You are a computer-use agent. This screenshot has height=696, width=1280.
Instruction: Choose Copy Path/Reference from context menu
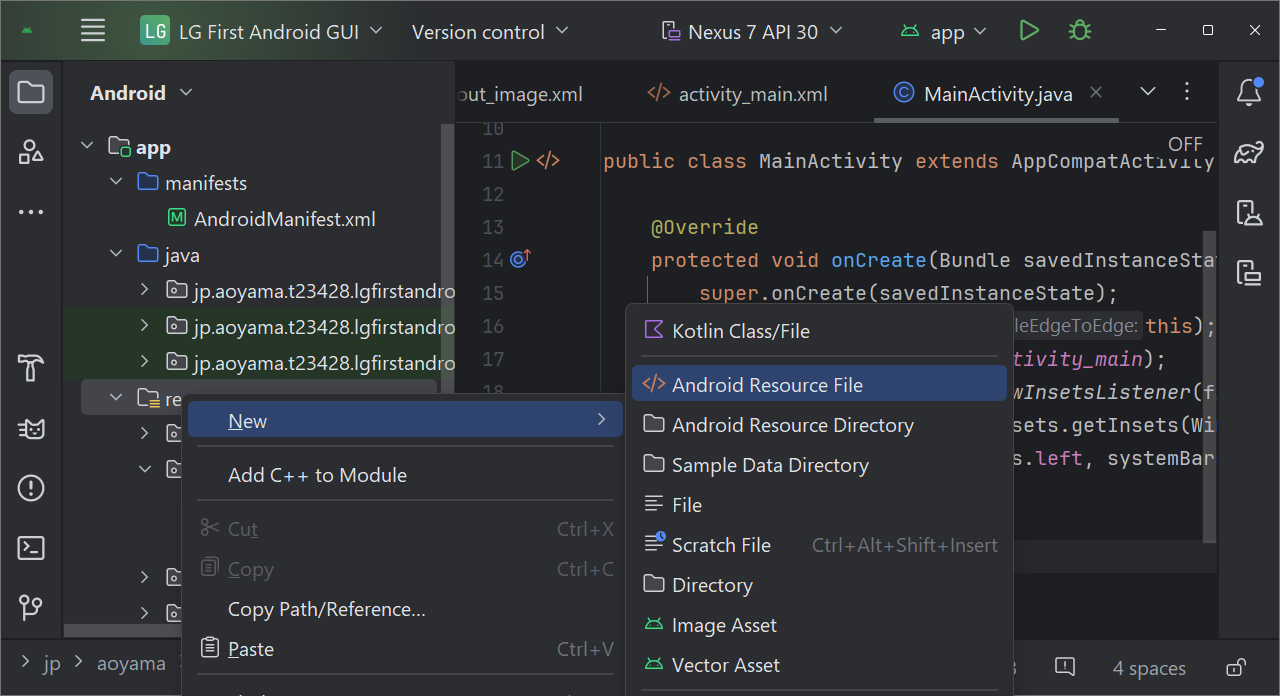click(405, 609)
